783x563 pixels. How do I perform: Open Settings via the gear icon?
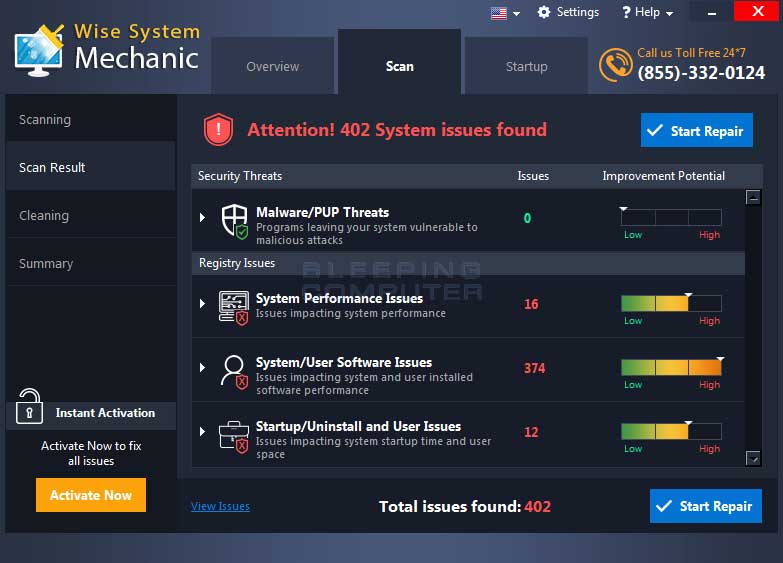click(x=544, y=12)
